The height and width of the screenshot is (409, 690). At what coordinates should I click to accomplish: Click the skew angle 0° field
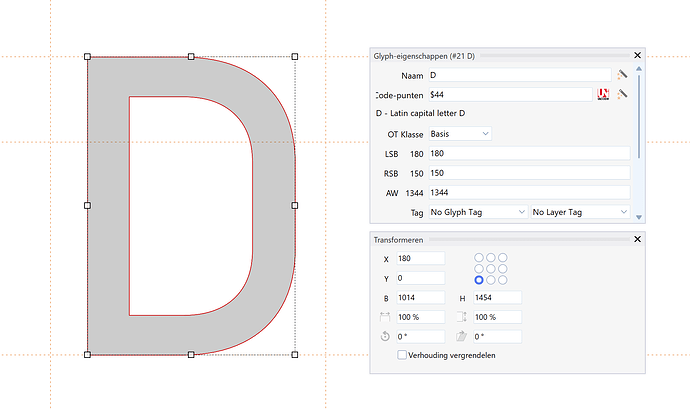click(498, 336)
